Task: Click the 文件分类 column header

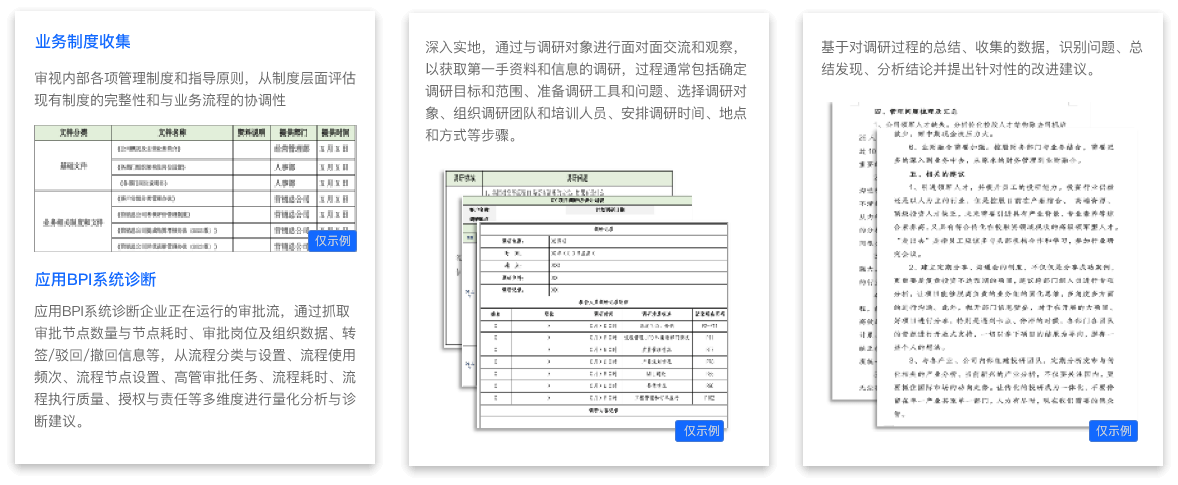Action: [x=73, y=132]
